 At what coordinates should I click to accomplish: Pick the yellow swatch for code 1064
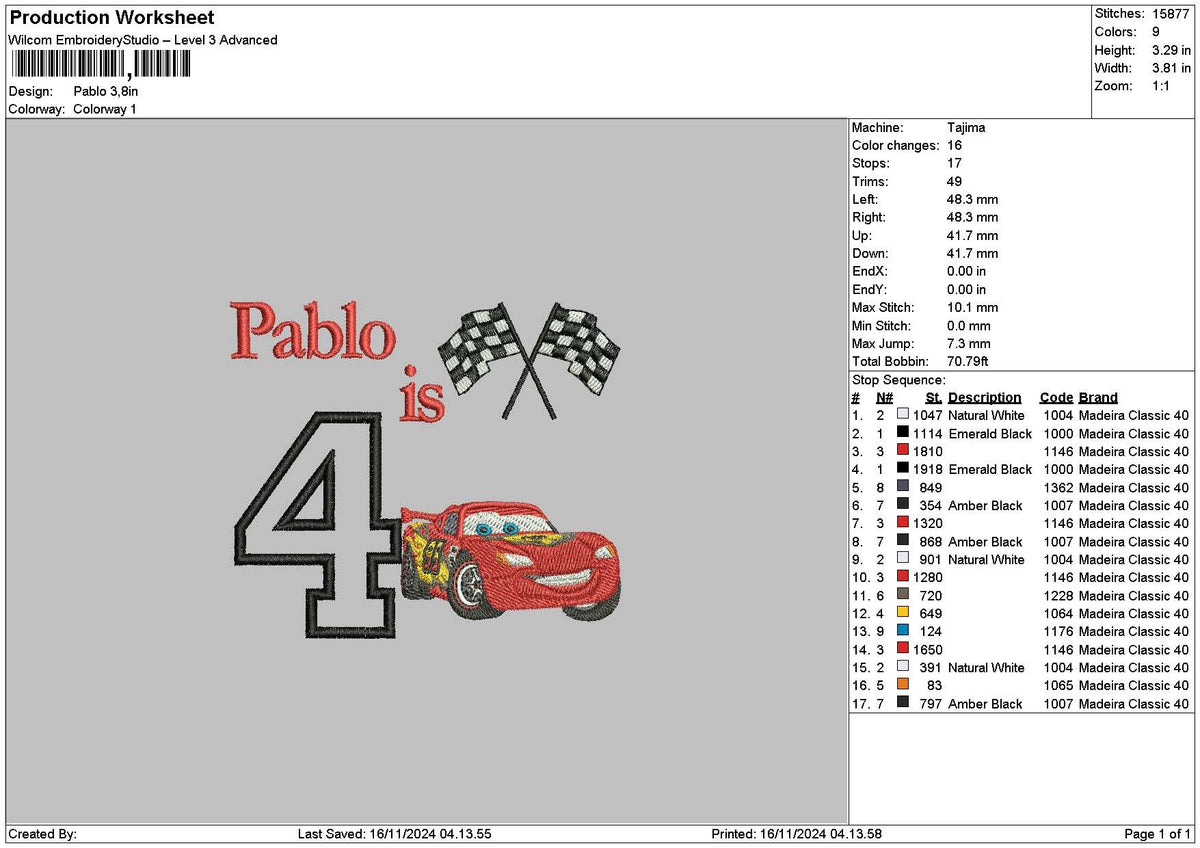click(x=903, y=612)
